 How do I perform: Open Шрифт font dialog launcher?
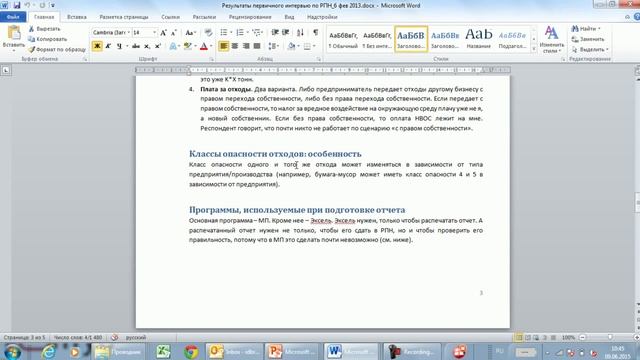pos(211,60)
